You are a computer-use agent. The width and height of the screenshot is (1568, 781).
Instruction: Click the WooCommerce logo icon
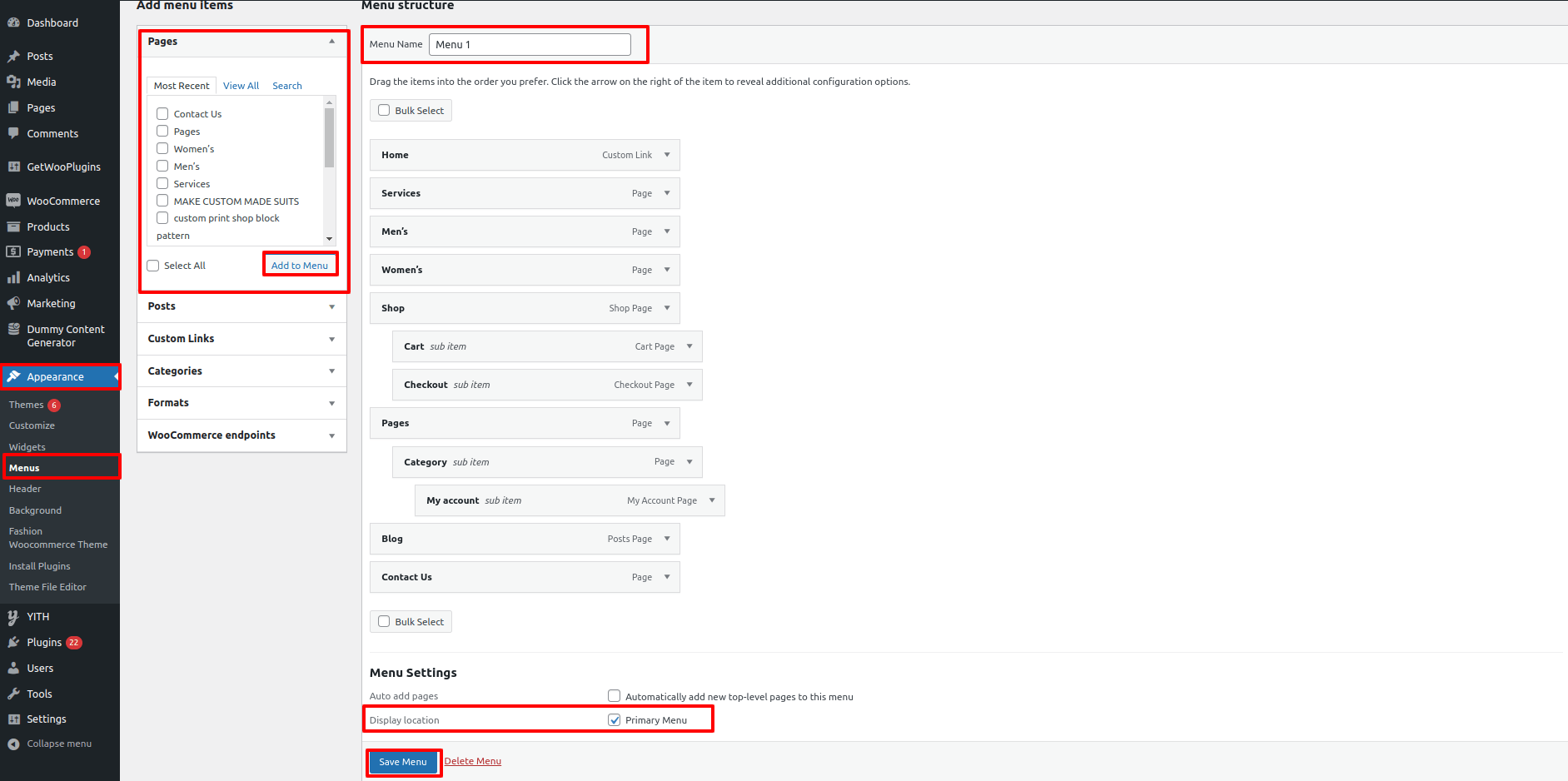(x=13, y=201)
